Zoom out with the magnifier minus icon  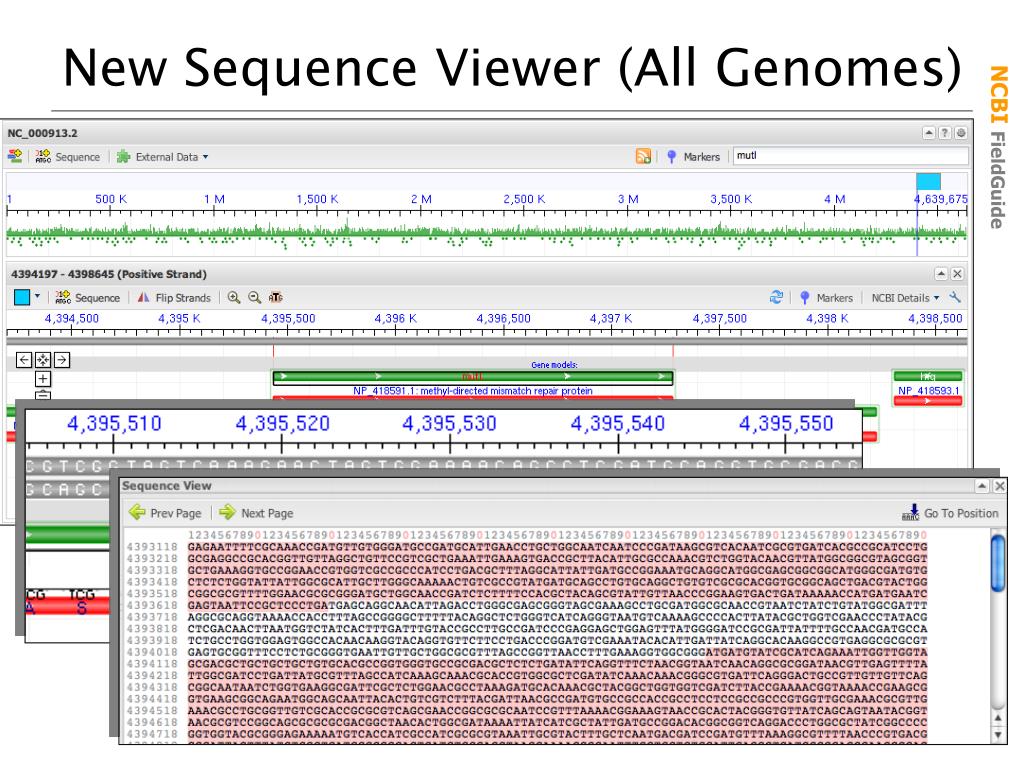coord(255,298)
